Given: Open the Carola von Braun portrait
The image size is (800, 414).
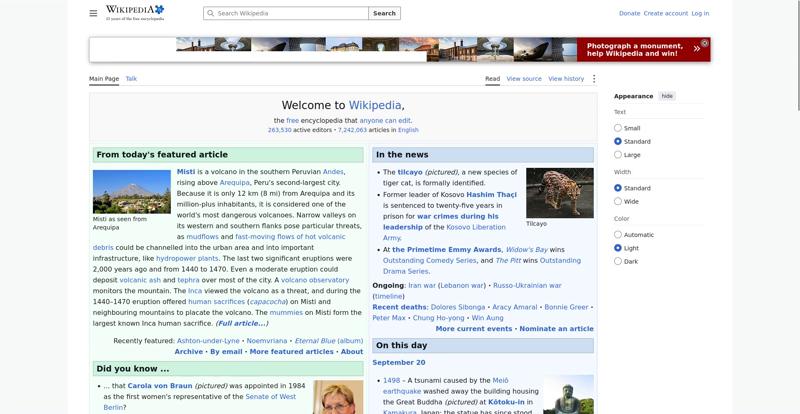Looking at the screenshot, I should [x=338, y=397].
